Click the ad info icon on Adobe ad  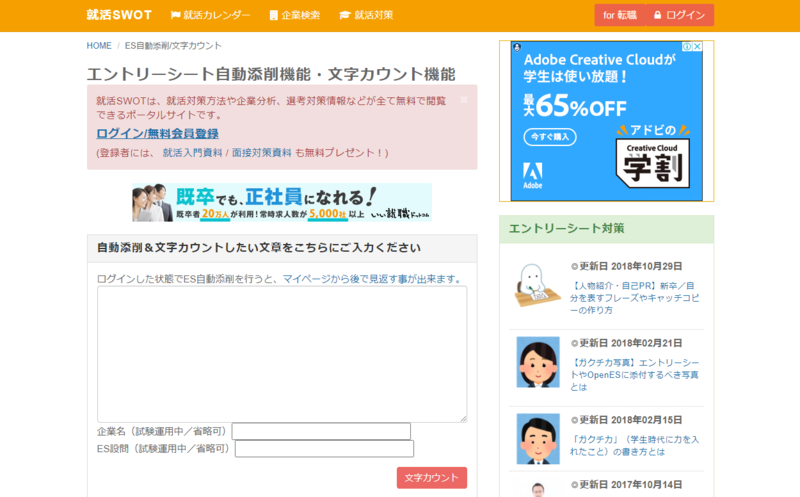pos(687,46)
